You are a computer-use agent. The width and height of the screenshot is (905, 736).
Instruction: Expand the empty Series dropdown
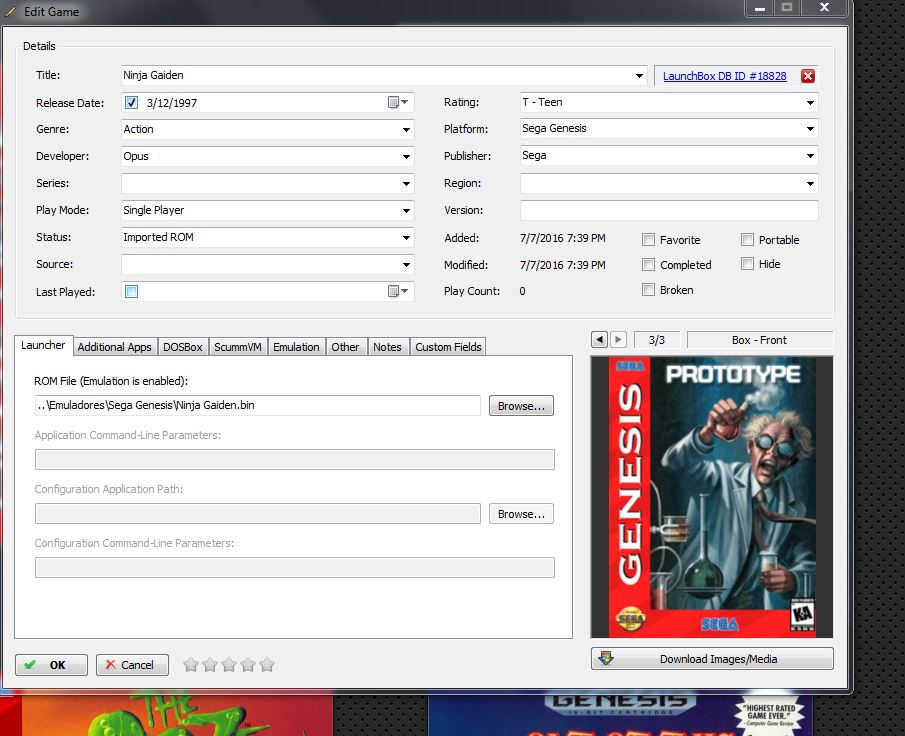coord(406,184)
